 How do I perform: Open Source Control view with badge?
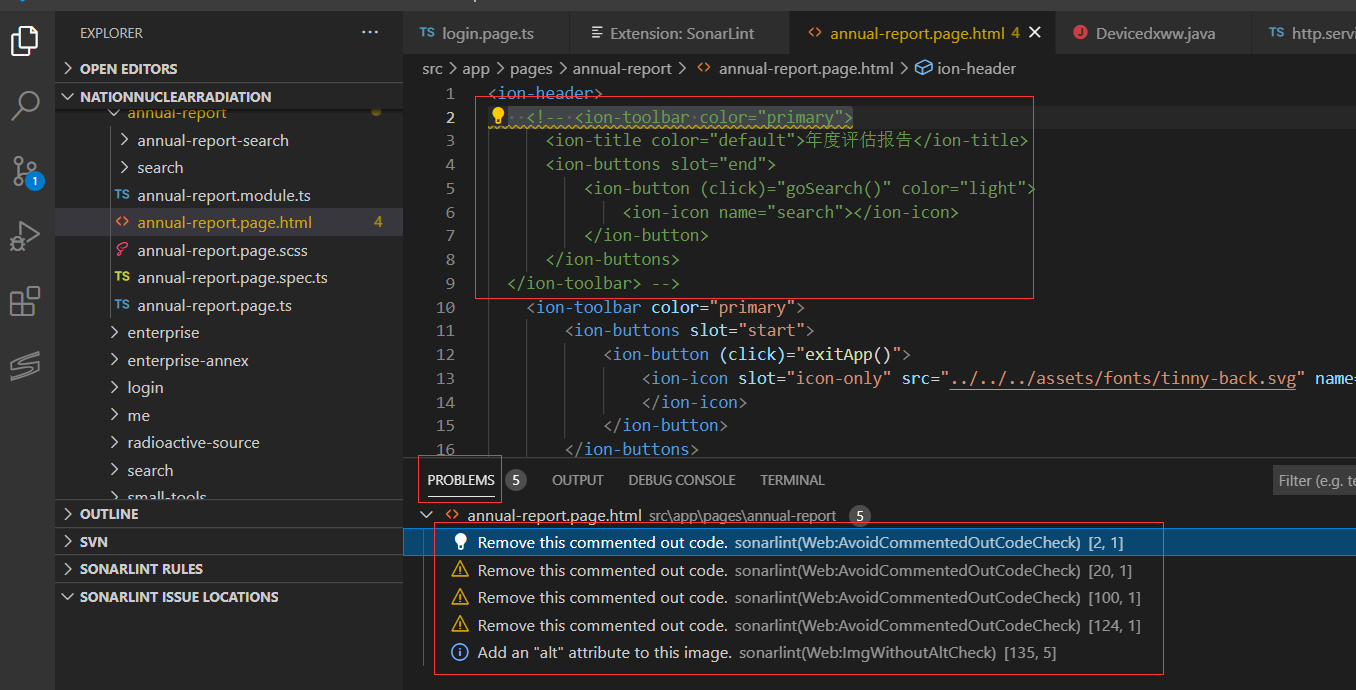[x=25, y=171]
